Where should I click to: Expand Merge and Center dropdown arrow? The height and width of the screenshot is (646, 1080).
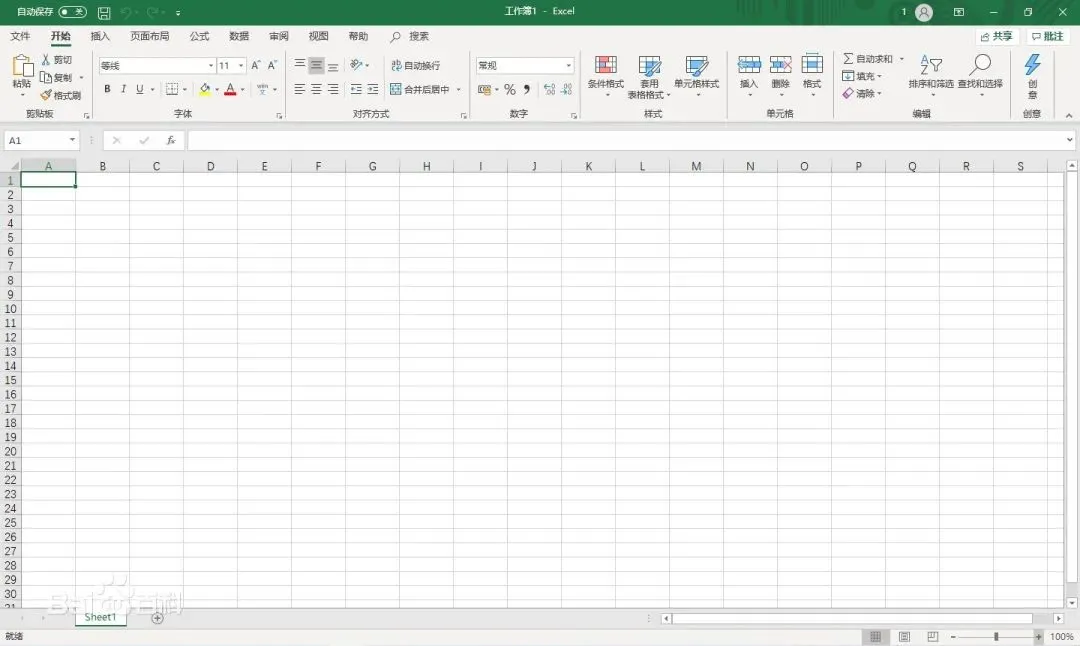(458, 90)
